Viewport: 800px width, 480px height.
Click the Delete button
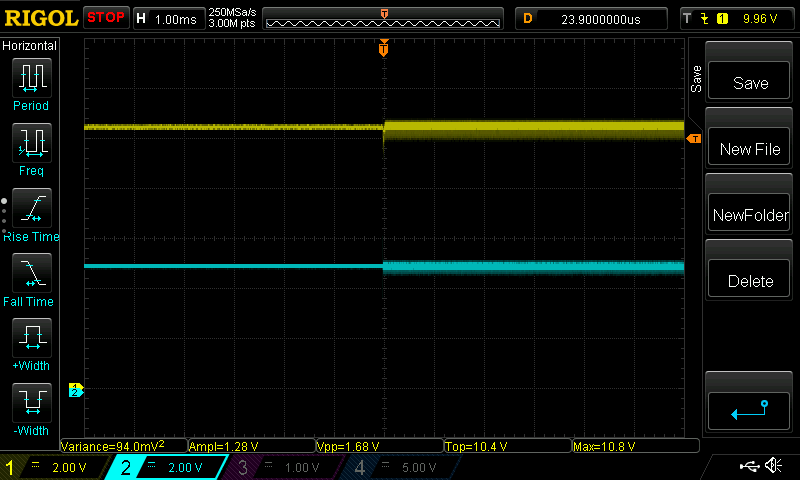pyautogui.click(x=749, y=279)
